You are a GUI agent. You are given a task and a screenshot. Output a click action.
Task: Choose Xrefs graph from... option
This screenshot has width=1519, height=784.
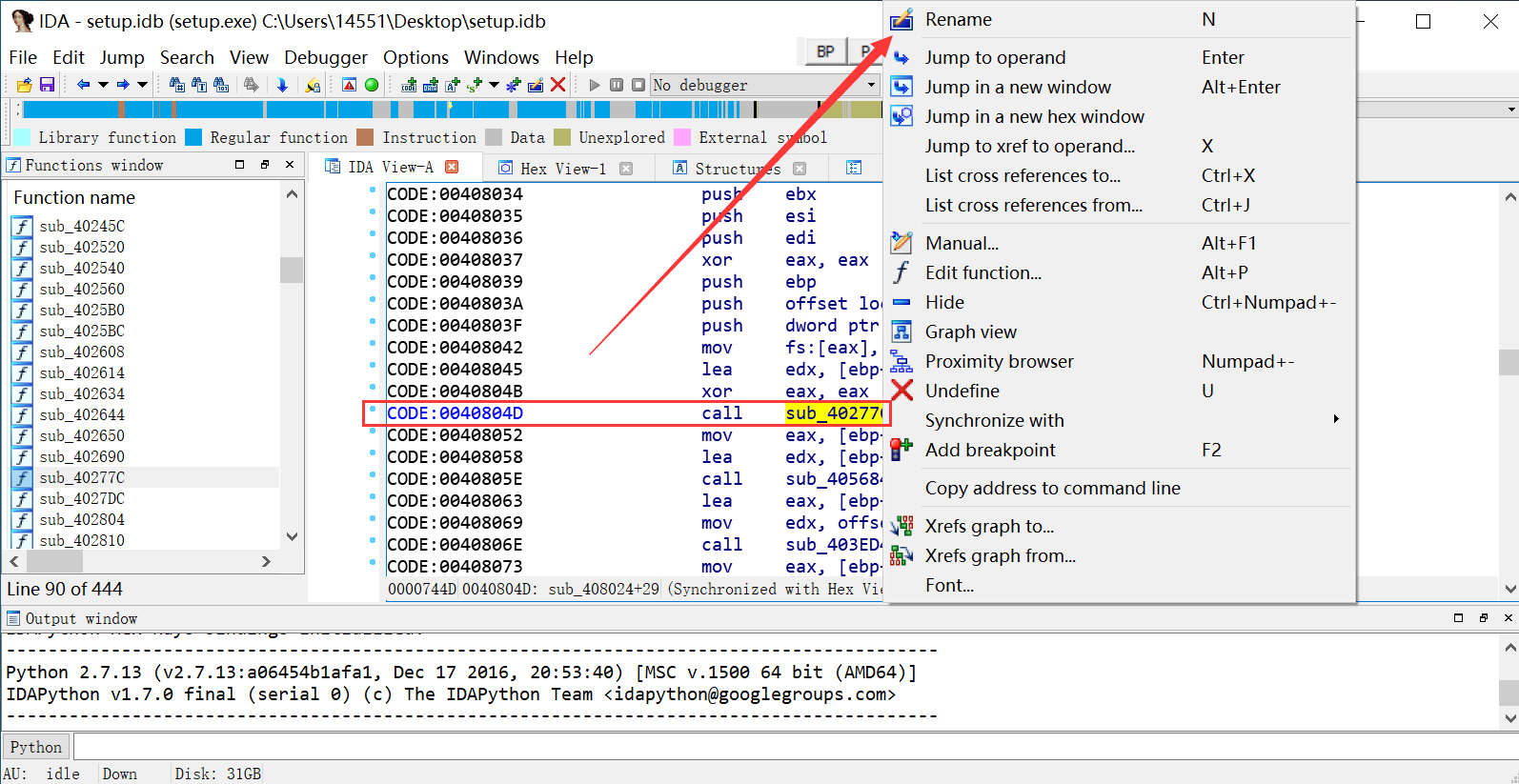click(1120, 555)
